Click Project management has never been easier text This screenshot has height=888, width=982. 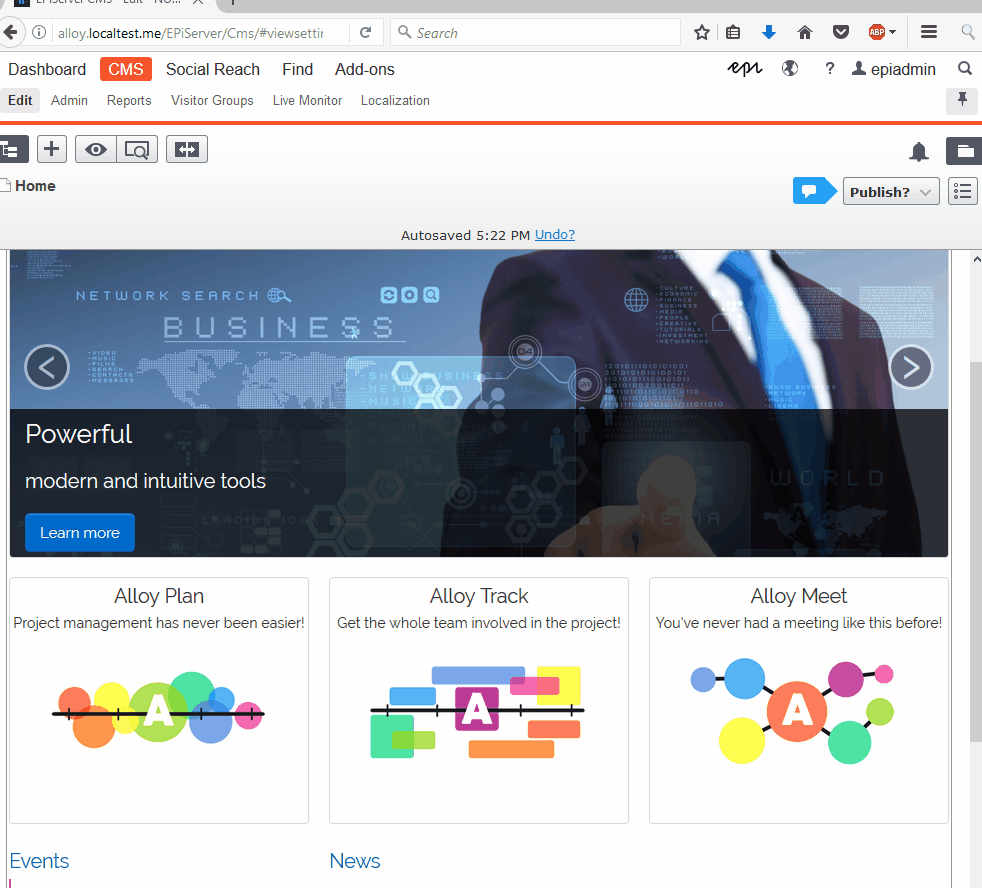[159, 623]
